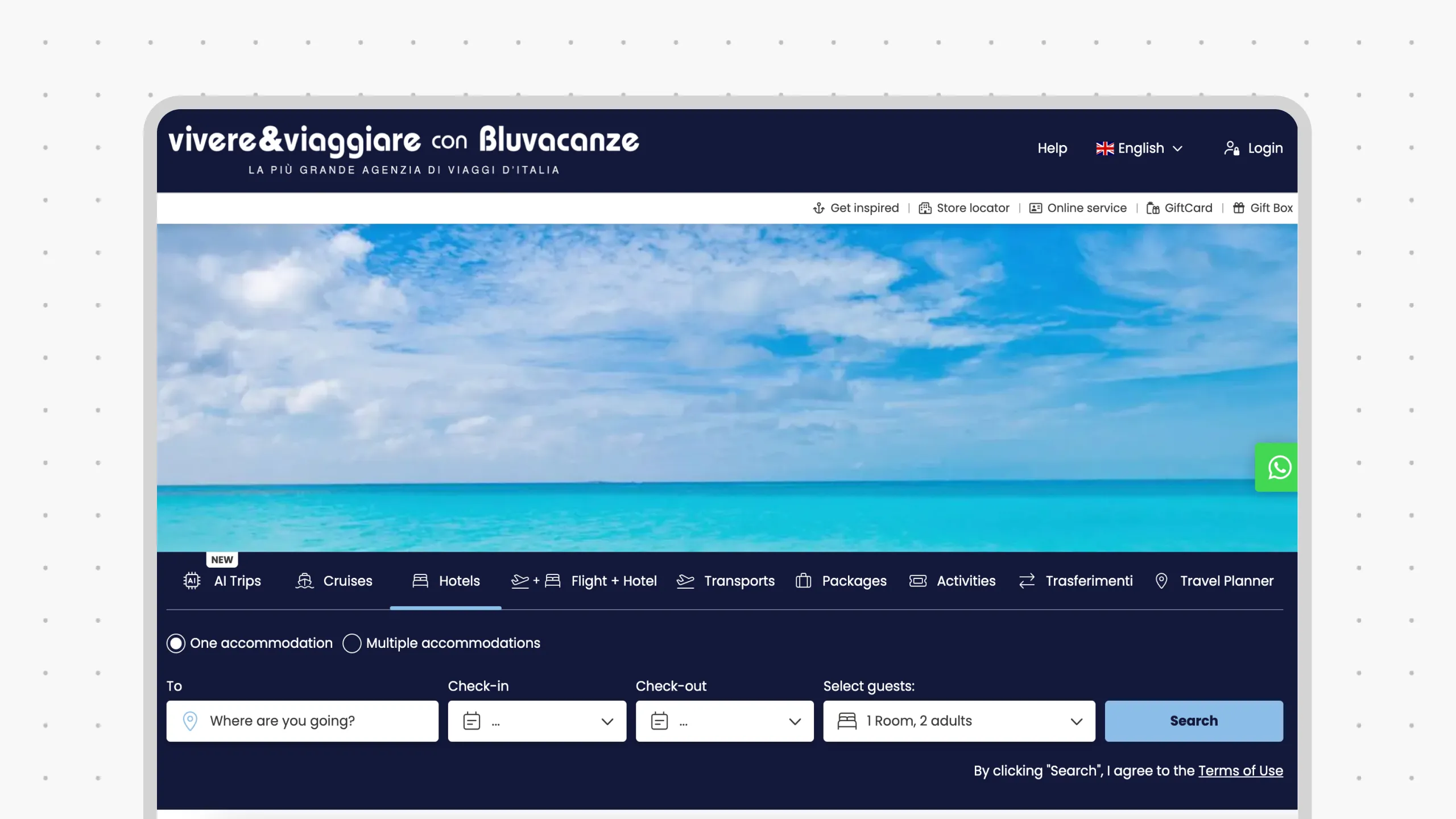This screenshot has width=1456, height=819.
Task: Expand the 1 Room, 2 adults selector
Action: tap(958, 721)
